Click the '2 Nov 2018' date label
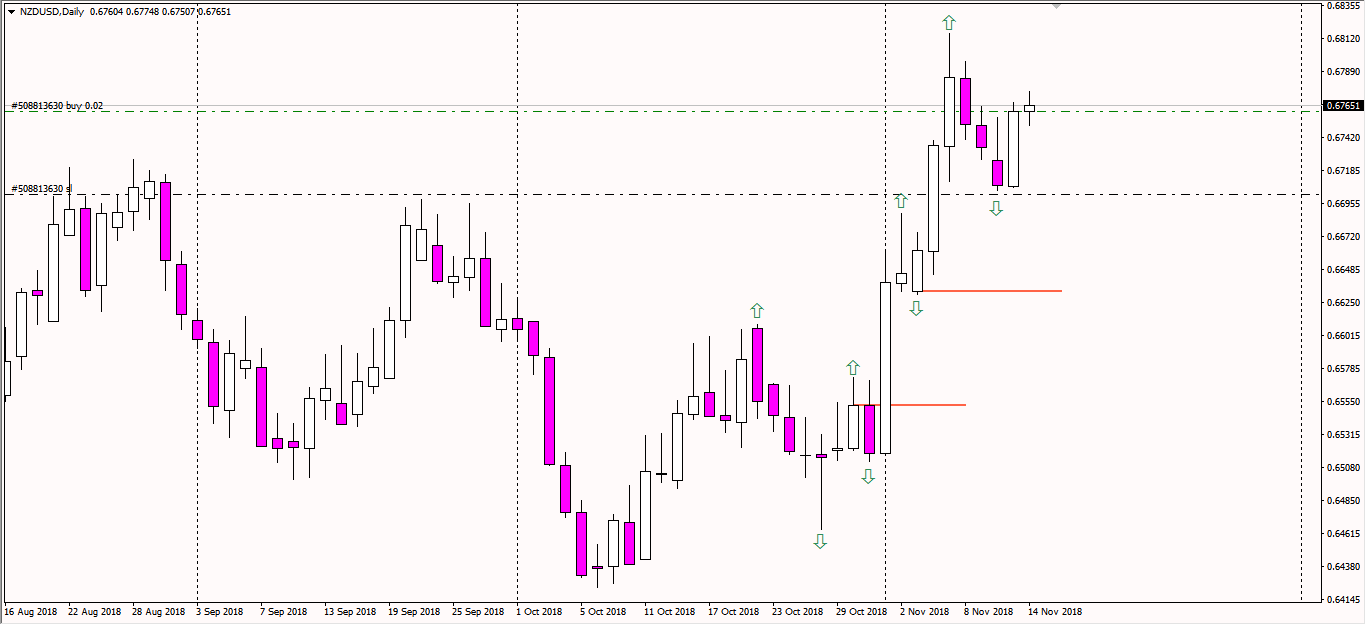The image size is (1365, 625). point(924,611)
